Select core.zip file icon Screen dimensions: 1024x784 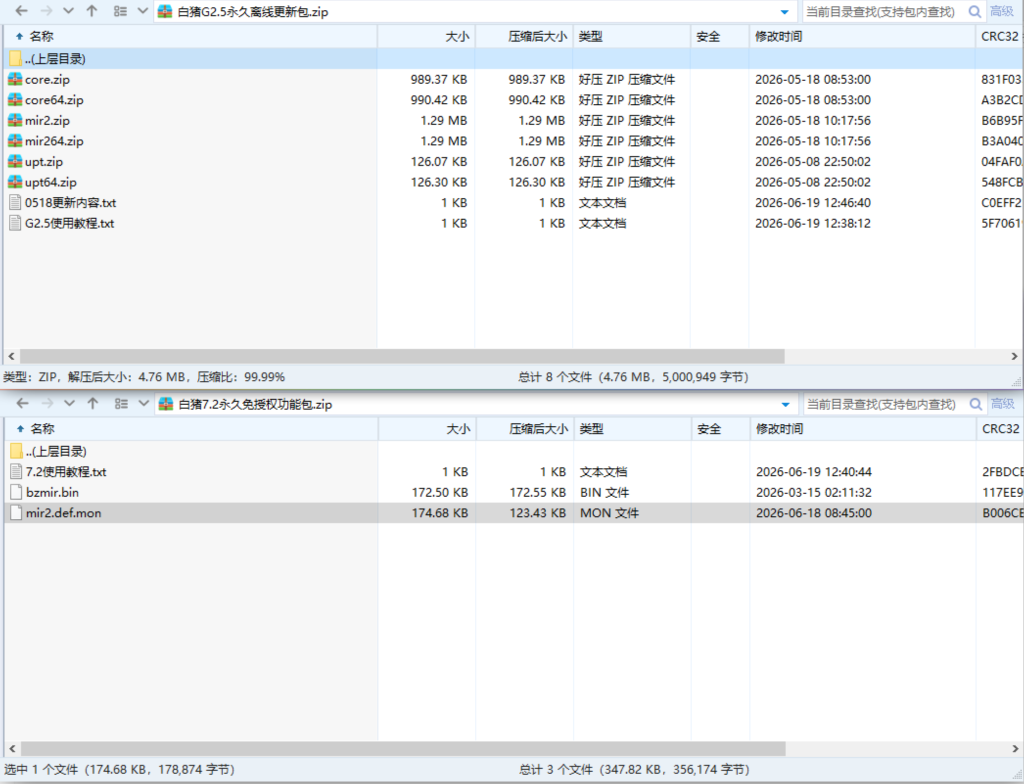click(15, 80)
